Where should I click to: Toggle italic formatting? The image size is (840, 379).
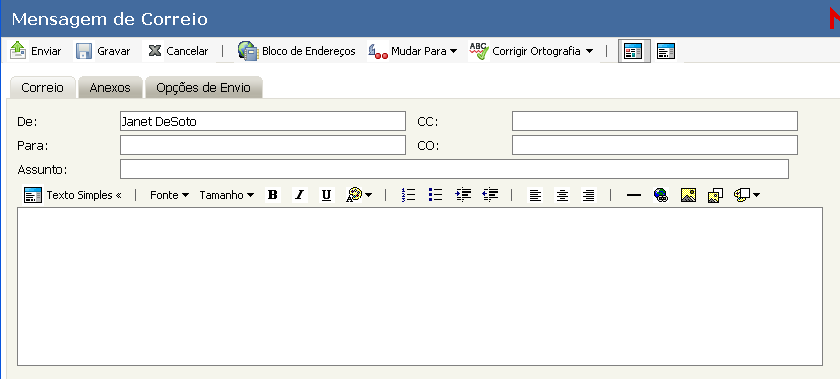pyautogui.click(x=300, y=195)
